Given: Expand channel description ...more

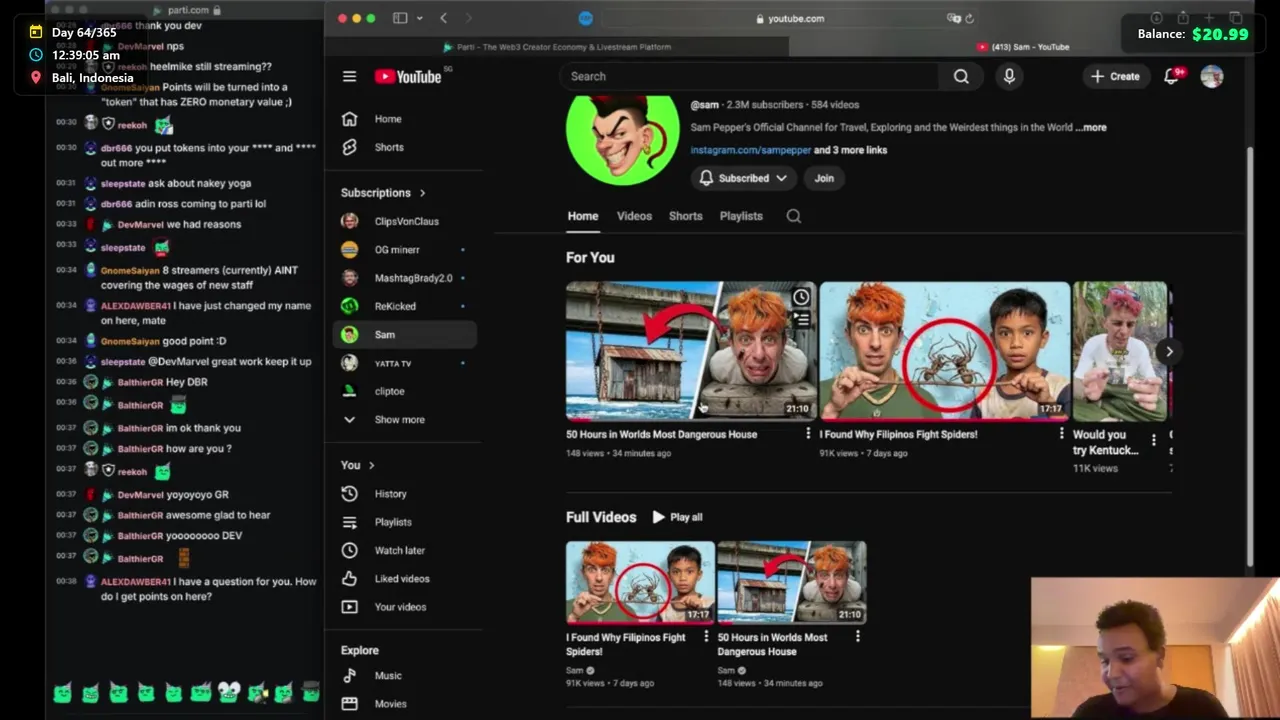Looking at the screenshot, I should tap(1091, 128).
